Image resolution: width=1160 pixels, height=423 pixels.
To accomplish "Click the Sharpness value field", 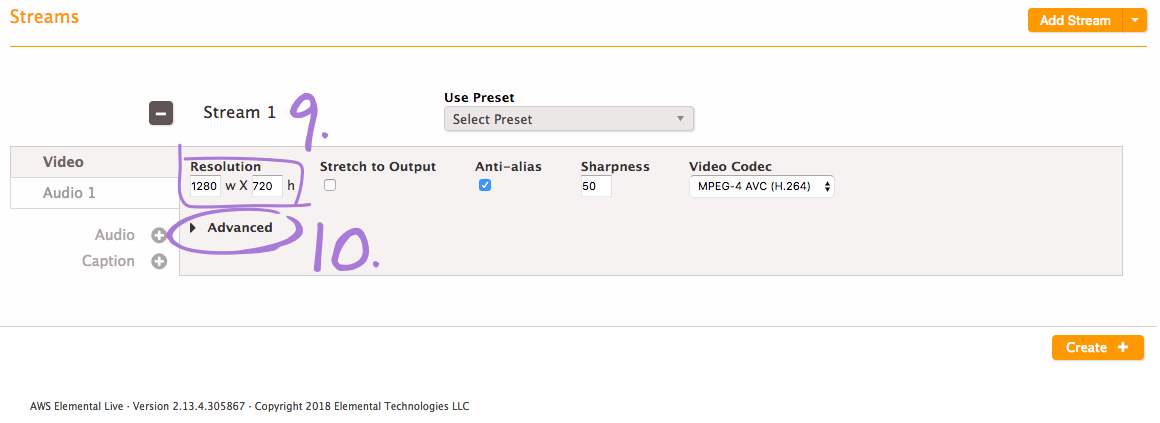I will click(x=596, y=186).
